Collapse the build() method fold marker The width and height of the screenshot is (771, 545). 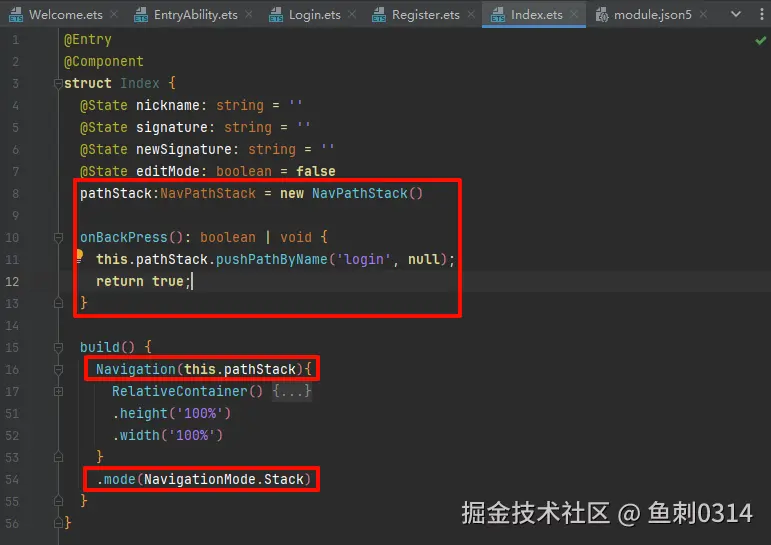[58, 348]
